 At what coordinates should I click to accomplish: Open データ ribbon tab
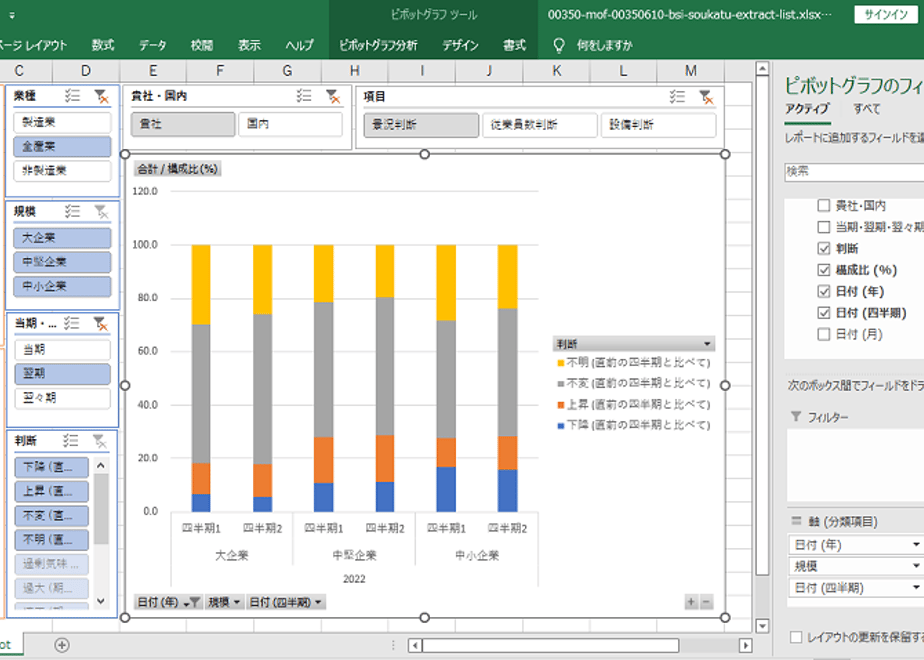pyautogui.click(x=153, y=45)
